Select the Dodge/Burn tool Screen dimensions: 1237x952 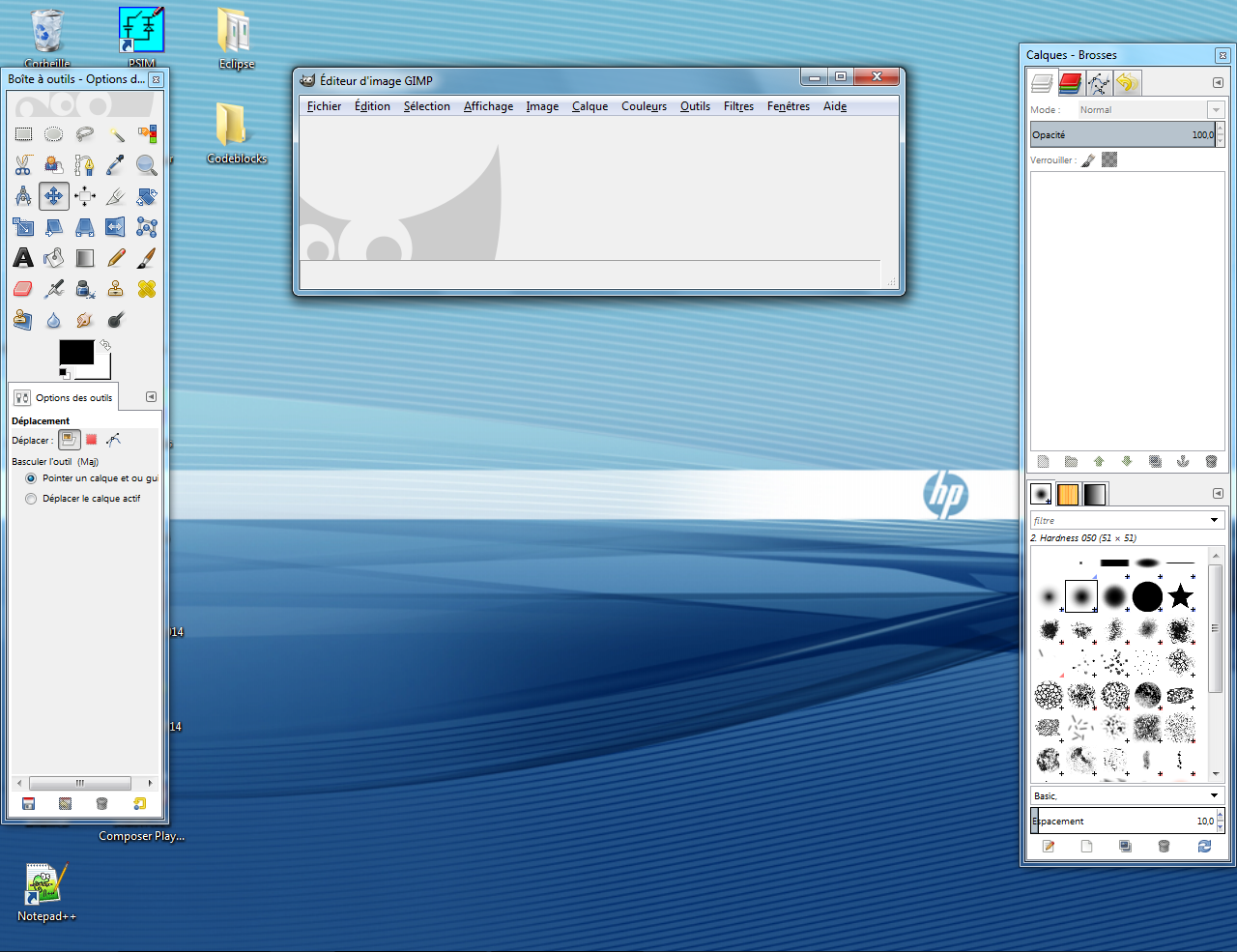pos(116,320)
